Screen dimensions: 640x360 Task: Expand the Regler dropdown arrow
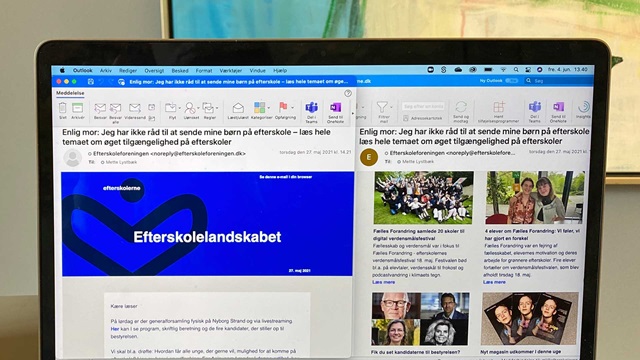217,108
